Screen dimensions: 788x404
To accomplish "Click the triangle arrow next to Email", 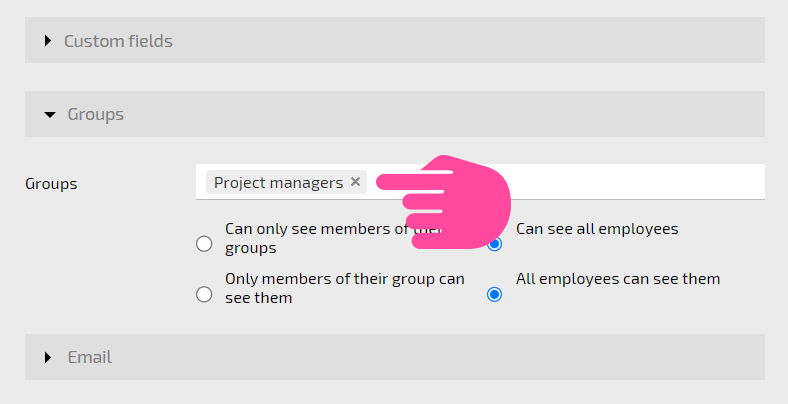I will click(48, 357).
